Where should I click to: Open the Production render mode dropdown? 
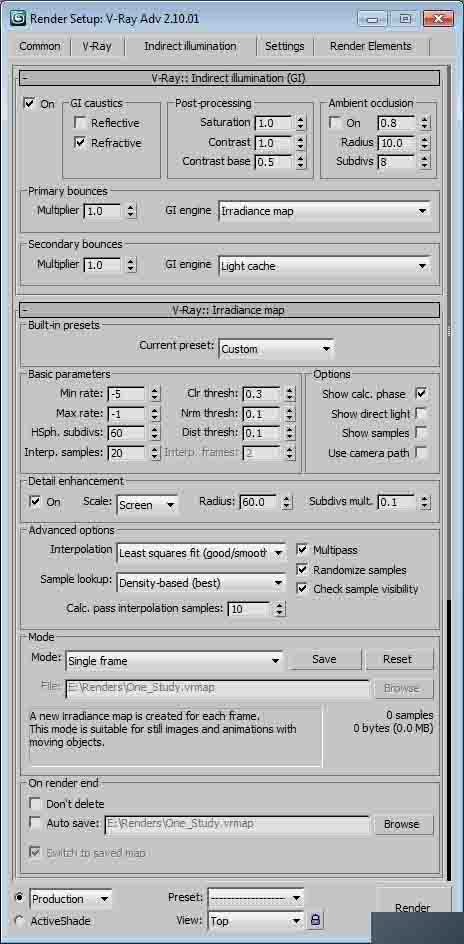tap(70, 899)
